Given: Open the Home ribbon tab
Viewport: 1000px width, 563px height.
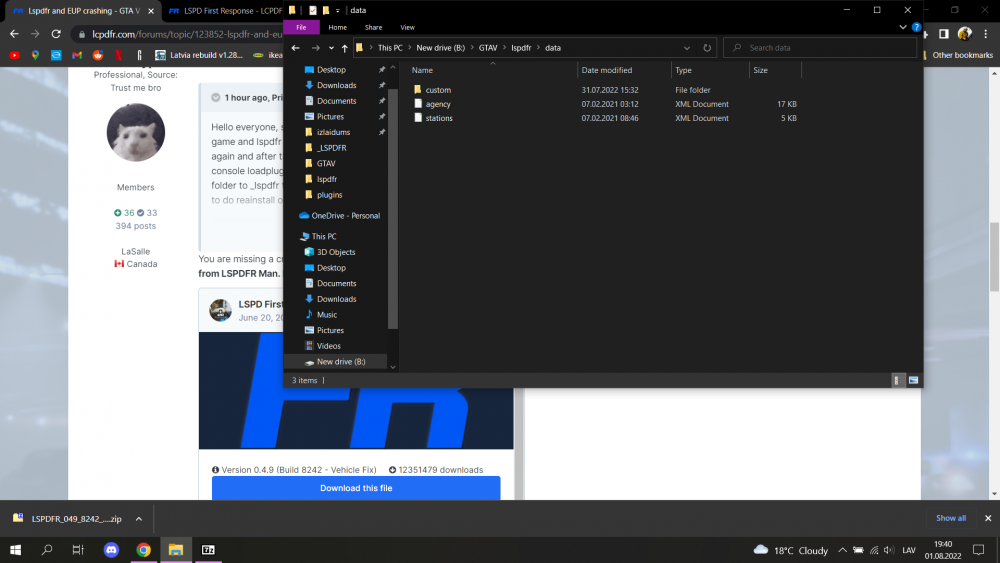Looking at the screenshot, I should point(337,27).
